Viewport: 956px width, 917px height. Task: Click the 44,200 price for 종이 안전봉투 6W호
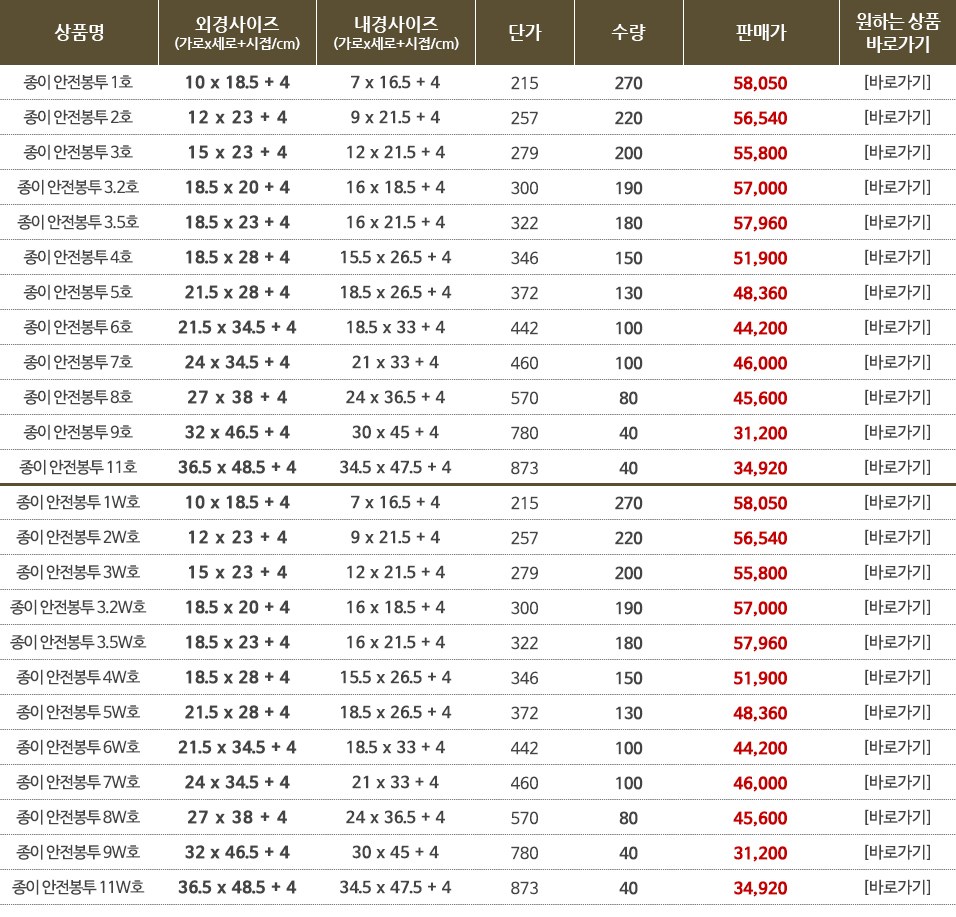(x=760, y=748)
